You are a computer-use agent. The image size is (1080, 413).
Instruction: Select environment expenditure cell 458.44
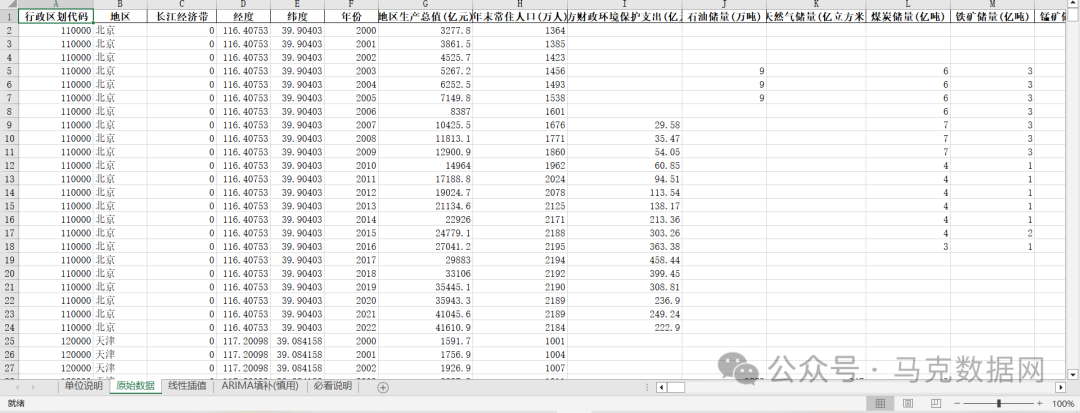(625, 260)
